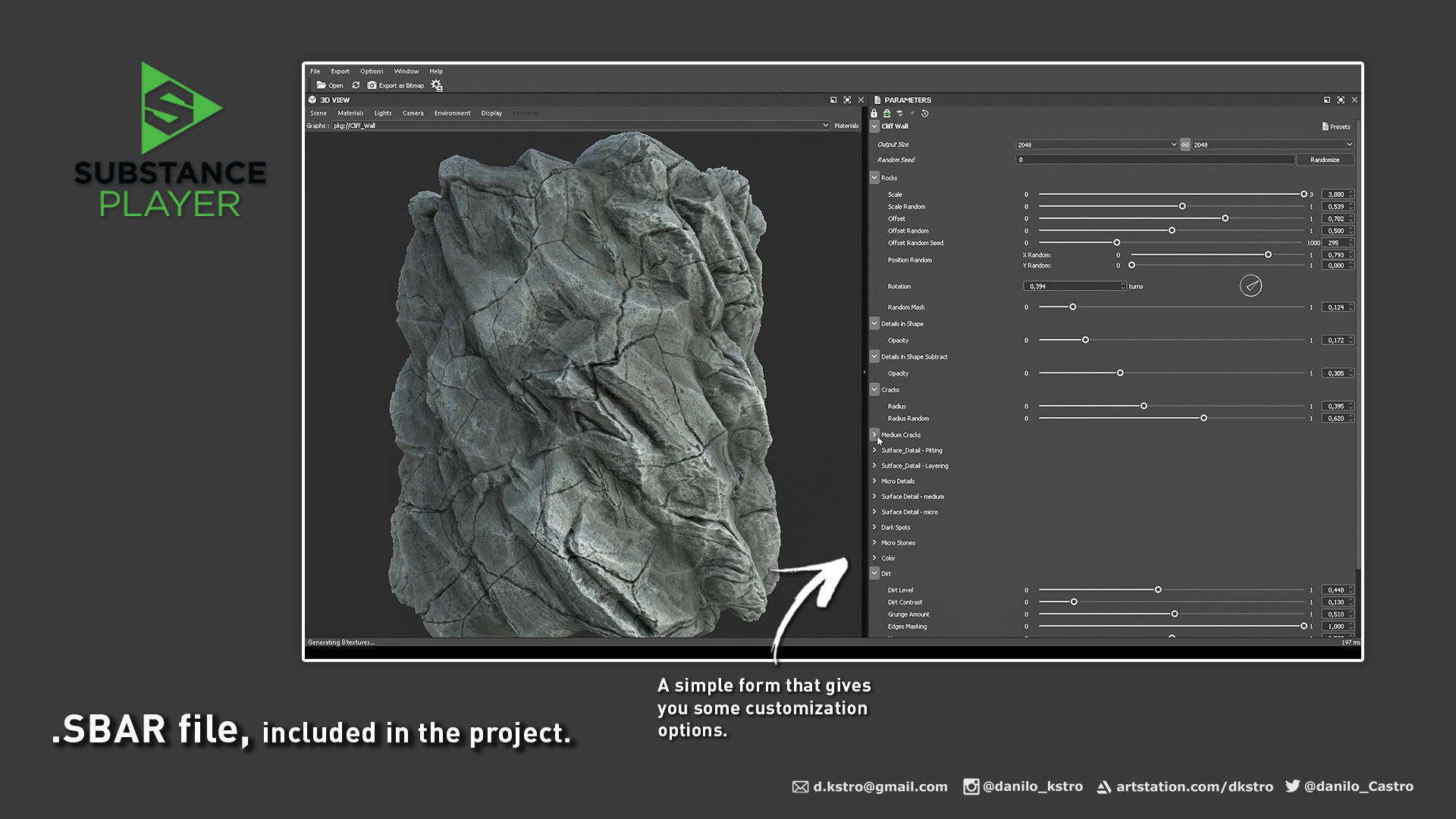The width and height of the screenshot is (1456, 819).
Task: Open the Display menu in 3D View
Action: tap(491, 113)
